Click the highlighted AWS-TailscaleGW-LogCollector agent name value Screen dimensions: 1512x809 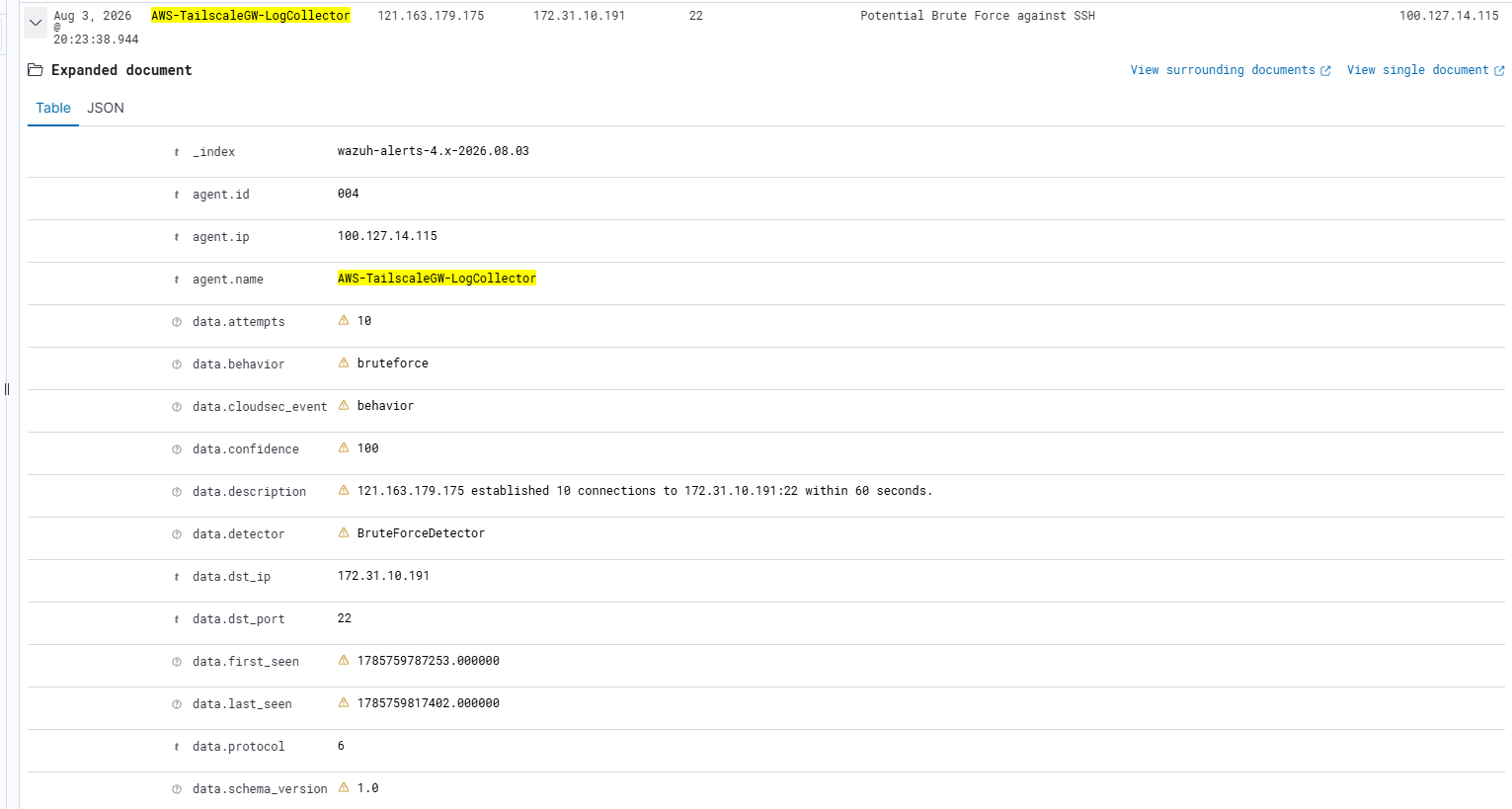(437, 279)
